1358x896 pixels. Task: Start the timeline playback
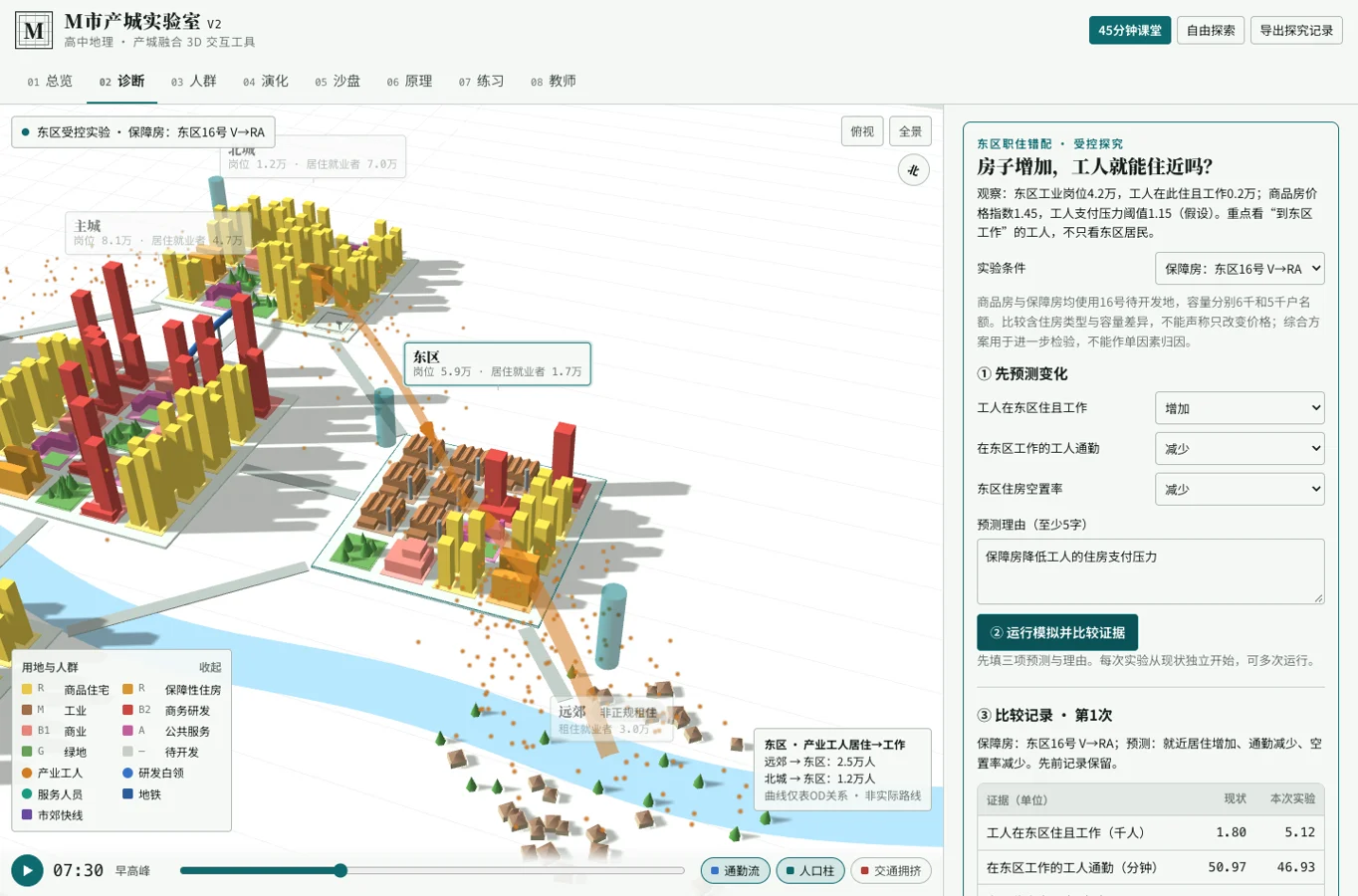click(x=28, y=871)
